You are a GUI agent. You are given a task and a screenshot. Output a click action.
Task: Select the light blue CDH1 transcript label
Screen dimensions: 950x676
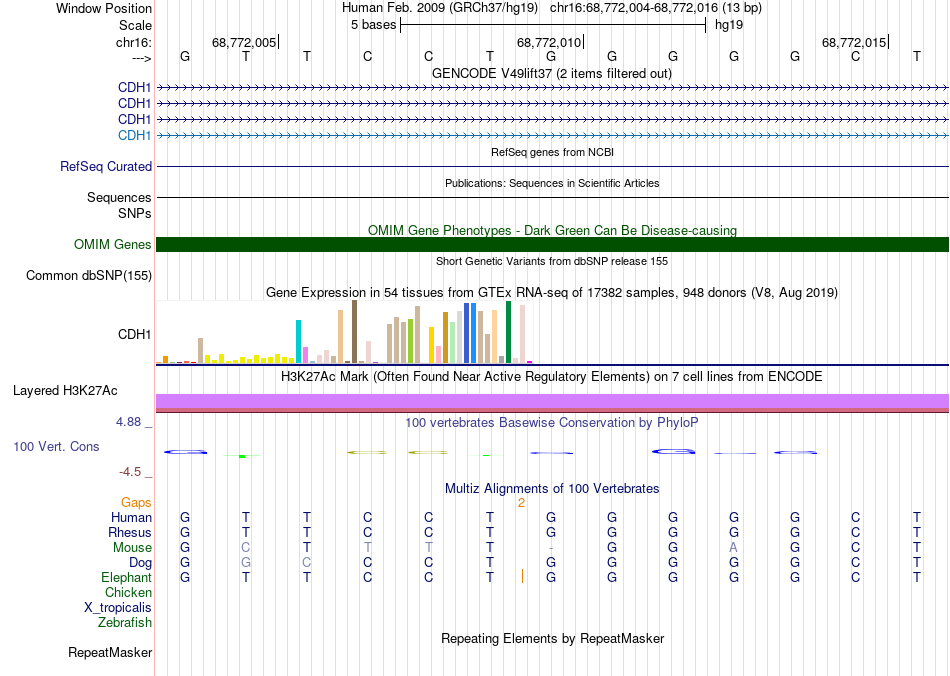point(134,135)
